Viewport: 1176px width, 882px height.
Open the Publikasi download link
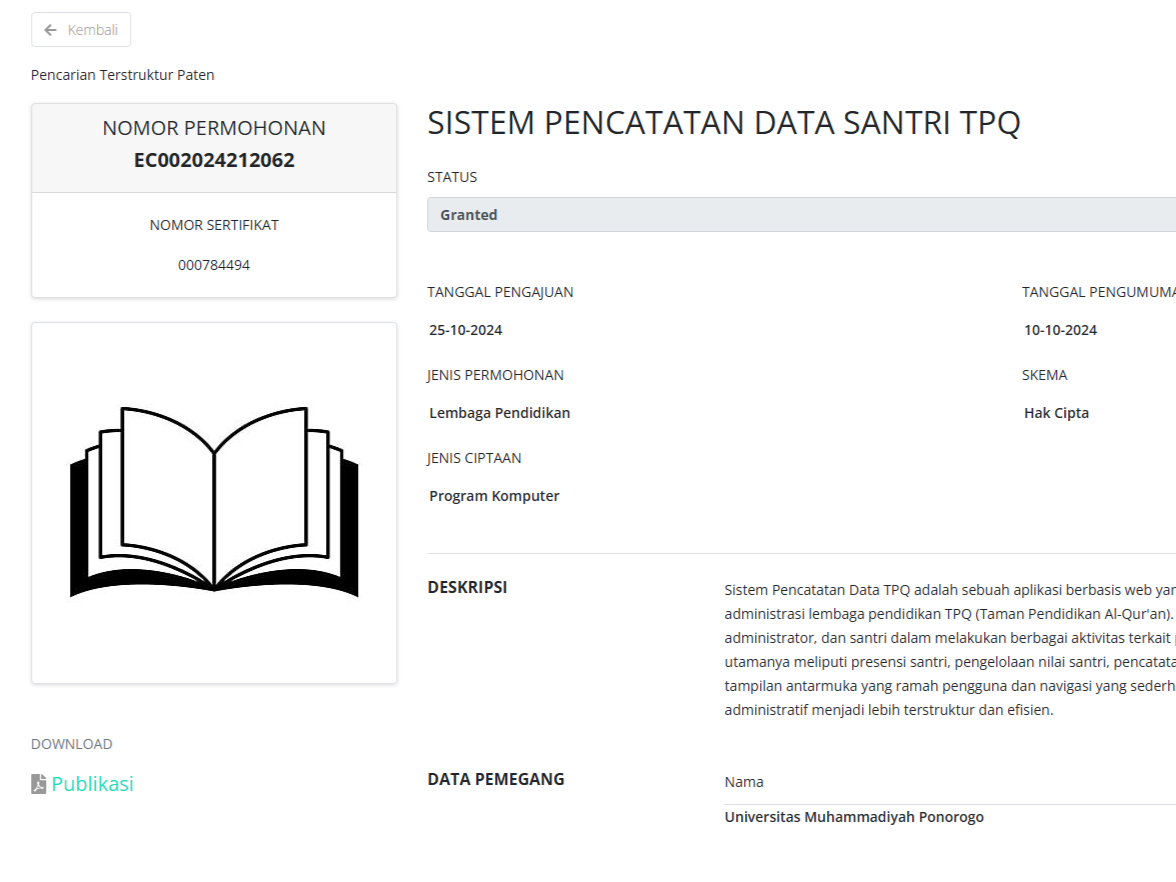coord(90,784)
